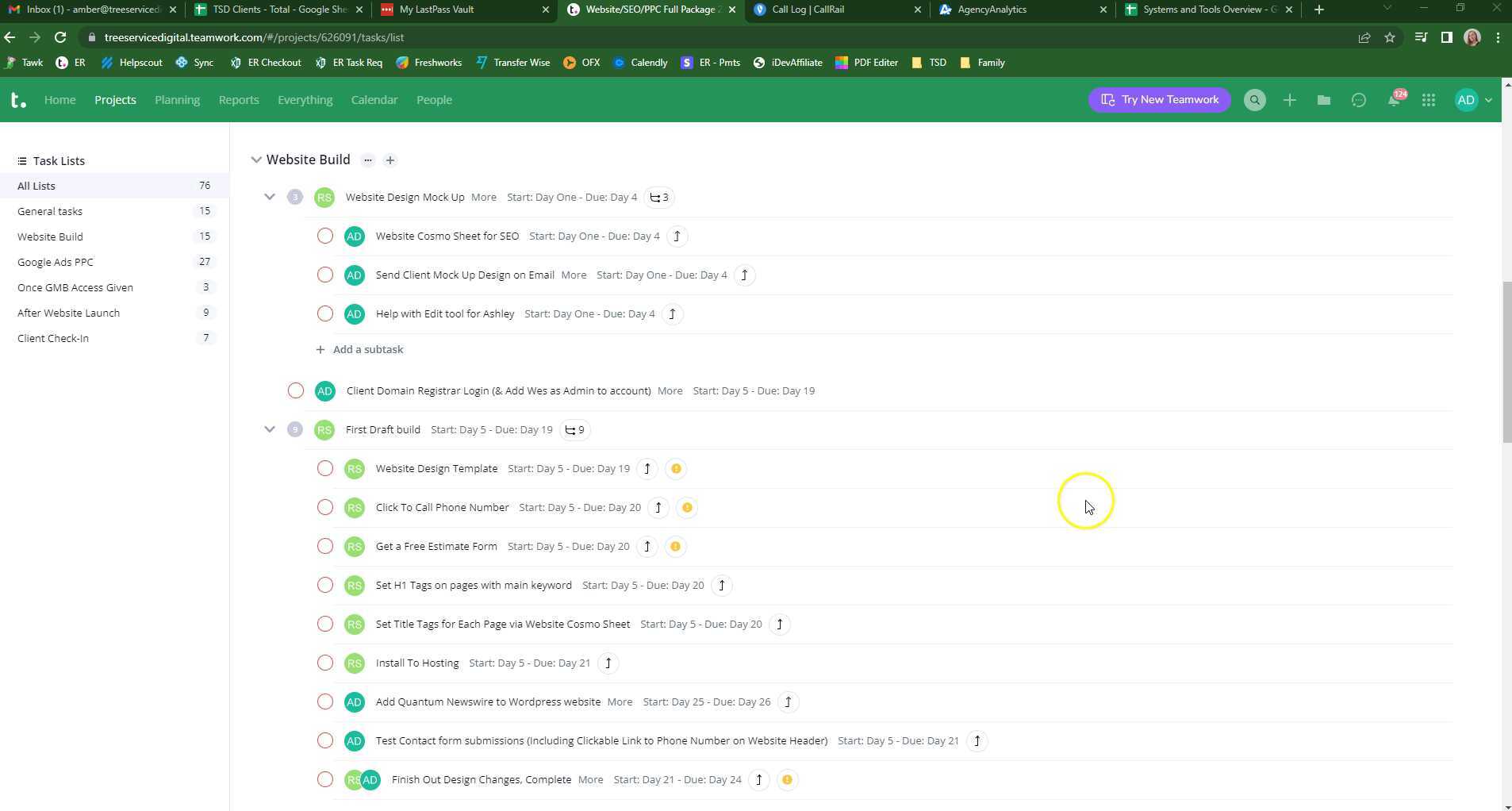The width and height of the screenshot is (1512, 811).
Task: Open the help chat bubble icon
Action: 1358,99
